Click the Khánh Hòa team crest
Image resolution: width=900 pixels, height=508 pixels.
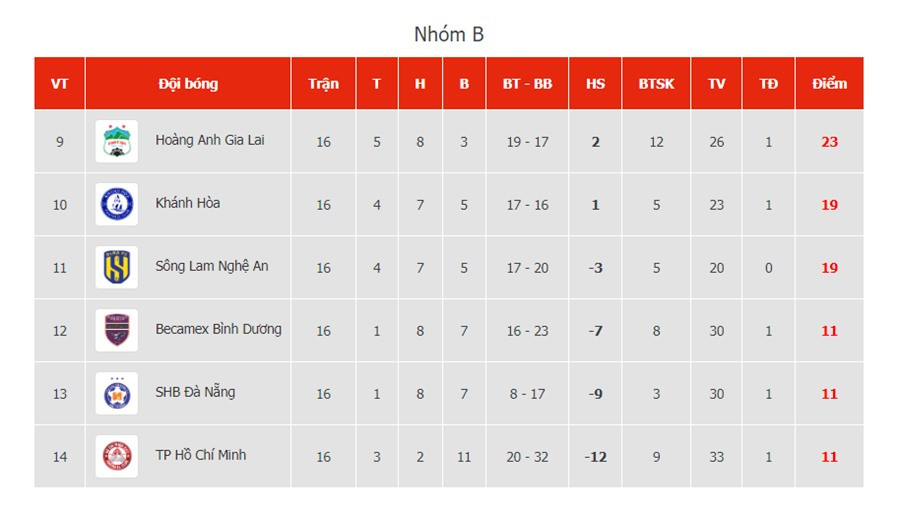pos(116,205)
